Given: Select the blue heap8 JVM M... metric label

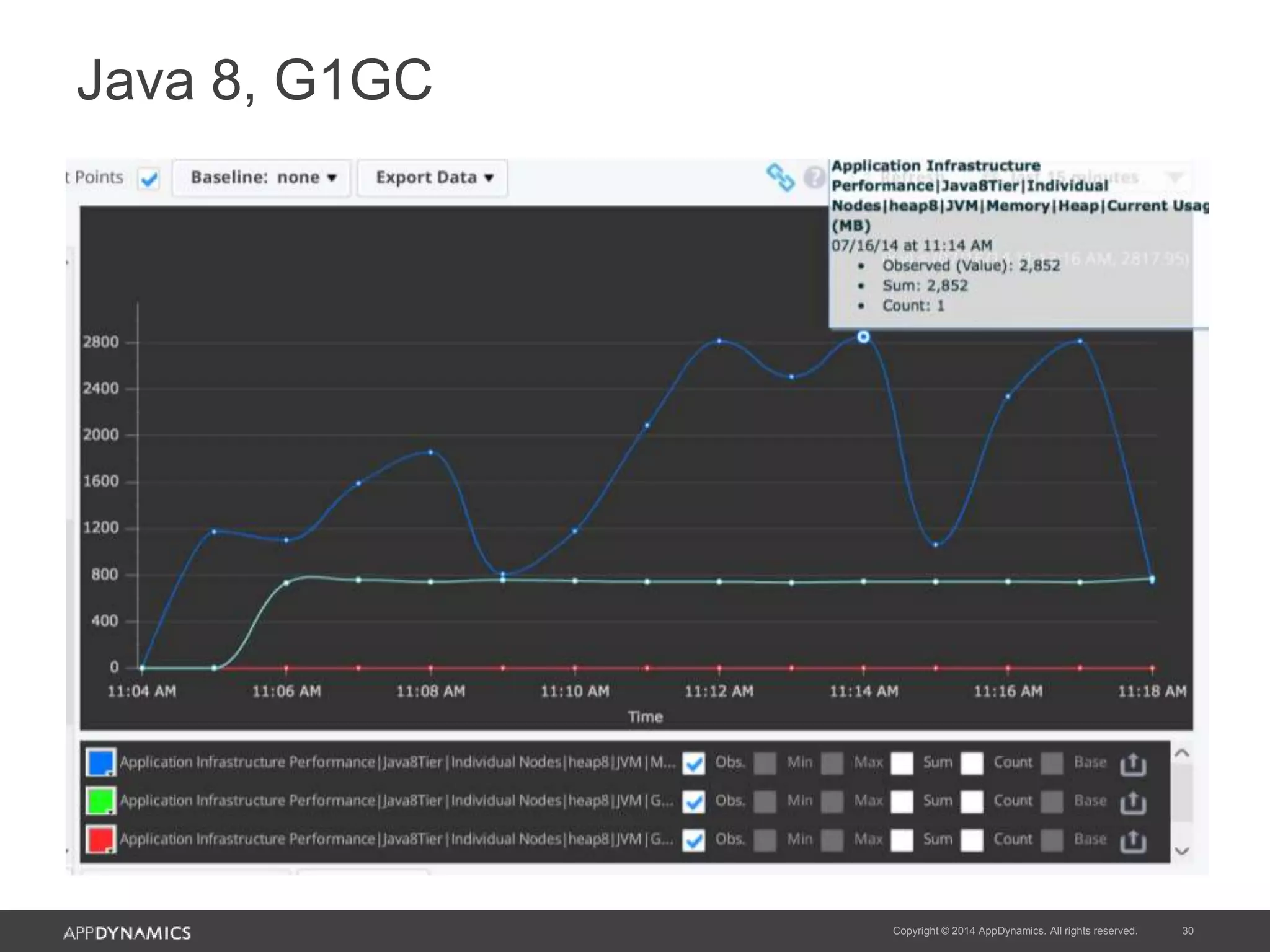Looking at the screenshot, I should coord(397,762).
